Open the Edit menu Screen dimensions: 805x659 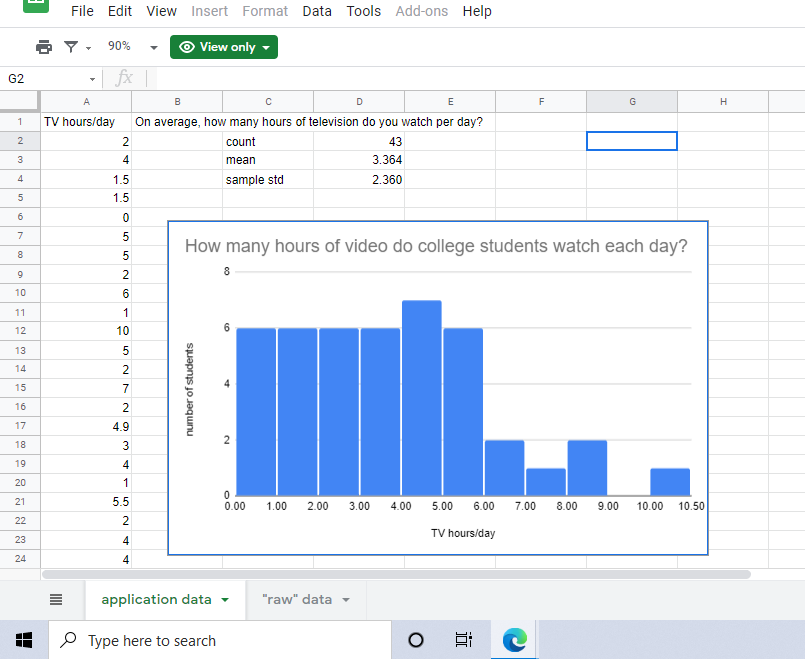coord(120,11)
